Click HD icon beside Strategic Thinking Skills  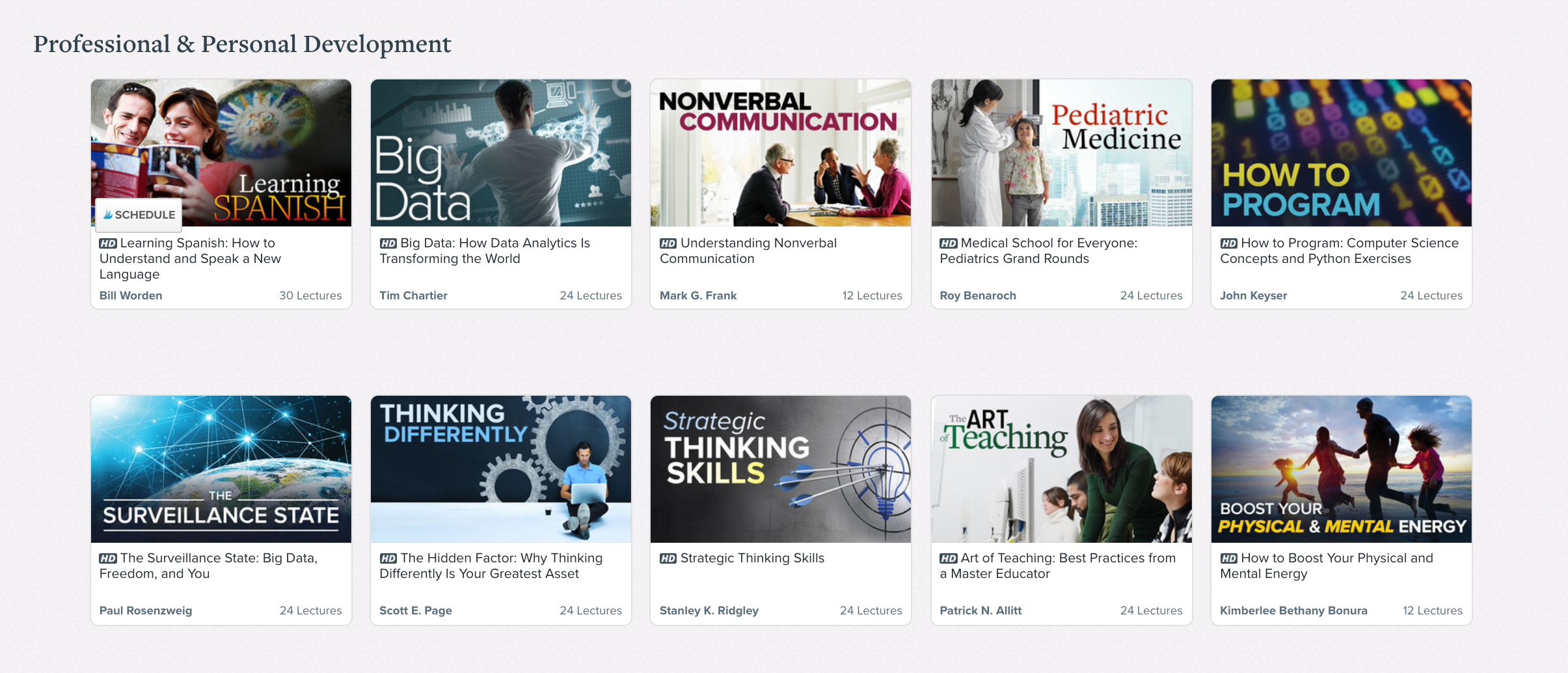(668, 558)
